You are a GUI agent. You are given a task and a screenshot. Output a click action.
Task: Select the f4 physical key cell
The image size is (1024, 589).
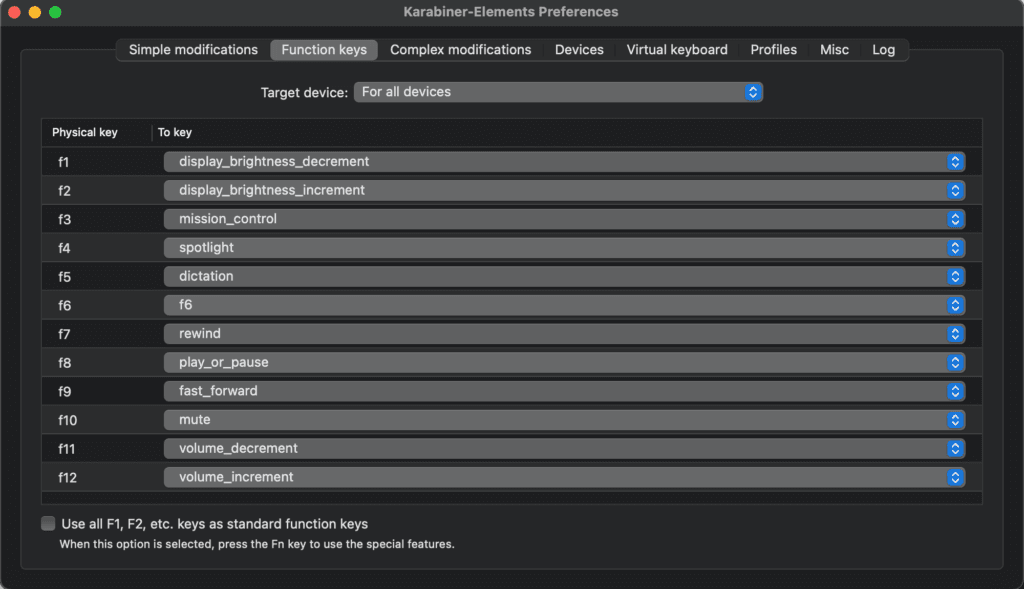coord(64,248)
